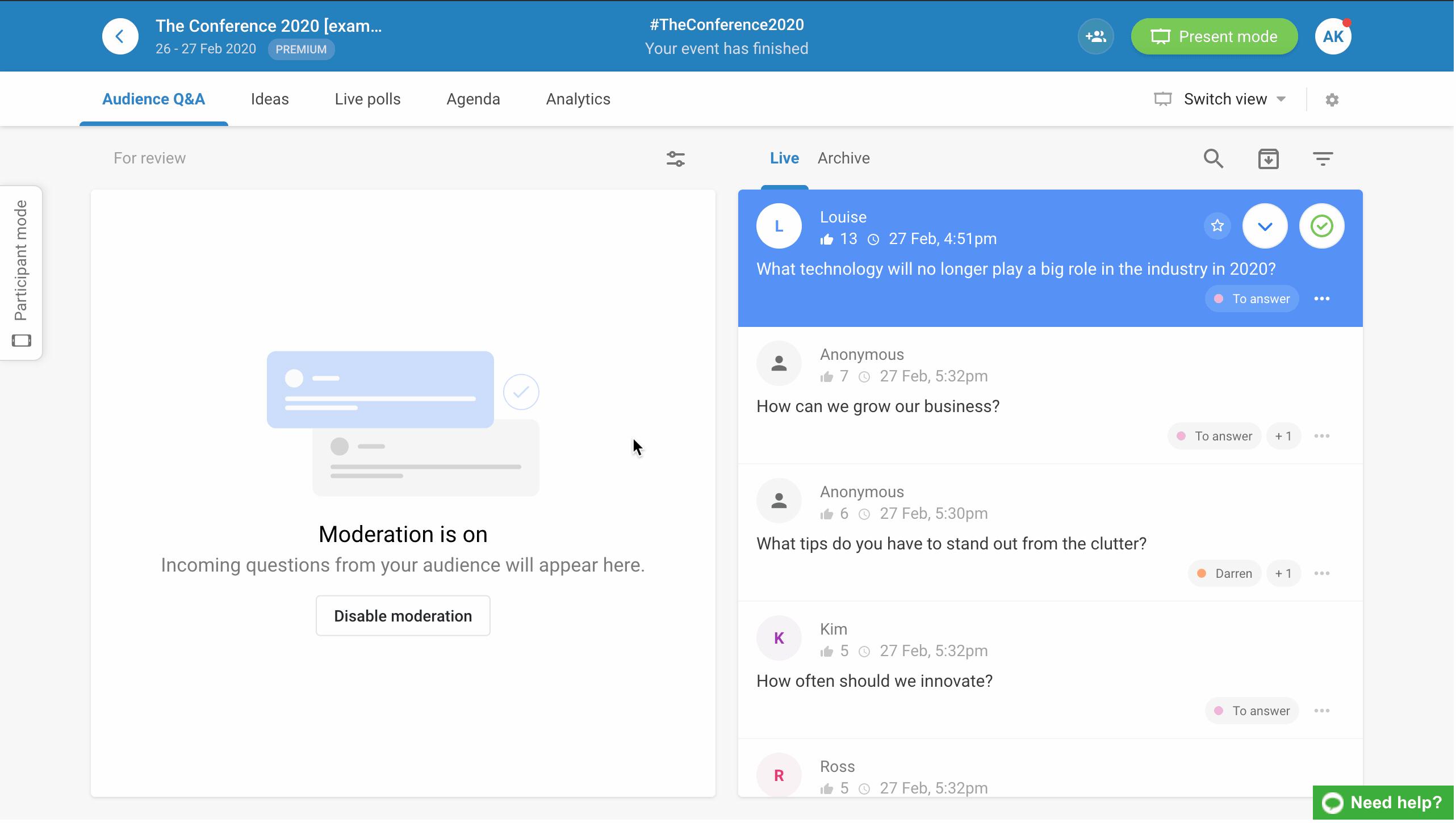The width and height of the screenshot is (1456, 823).
Task: Open moderation filter settings sliders icon
Action: (676, 159)
